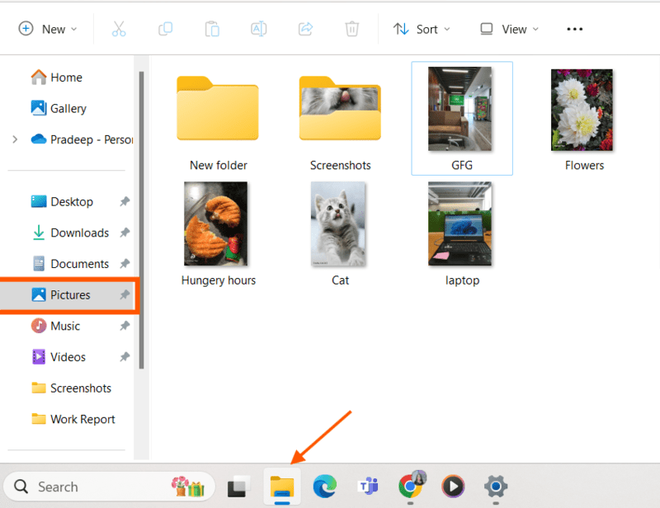660x508 pixels.
Task: Click the Paste clipboard icon
Action: click(212, 29)
